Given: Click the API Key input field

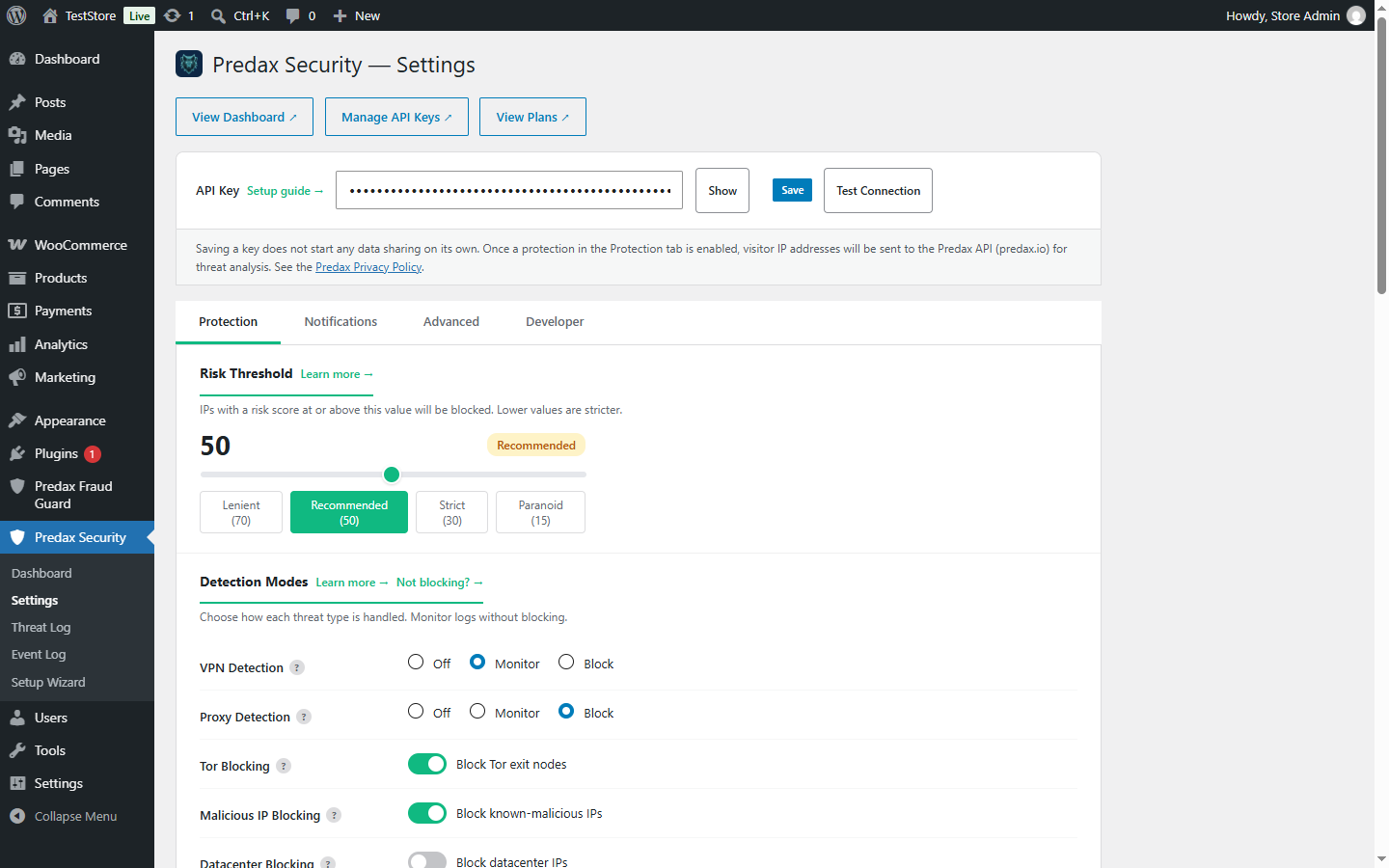Looking at the screenshot, I should pos(509,190).
